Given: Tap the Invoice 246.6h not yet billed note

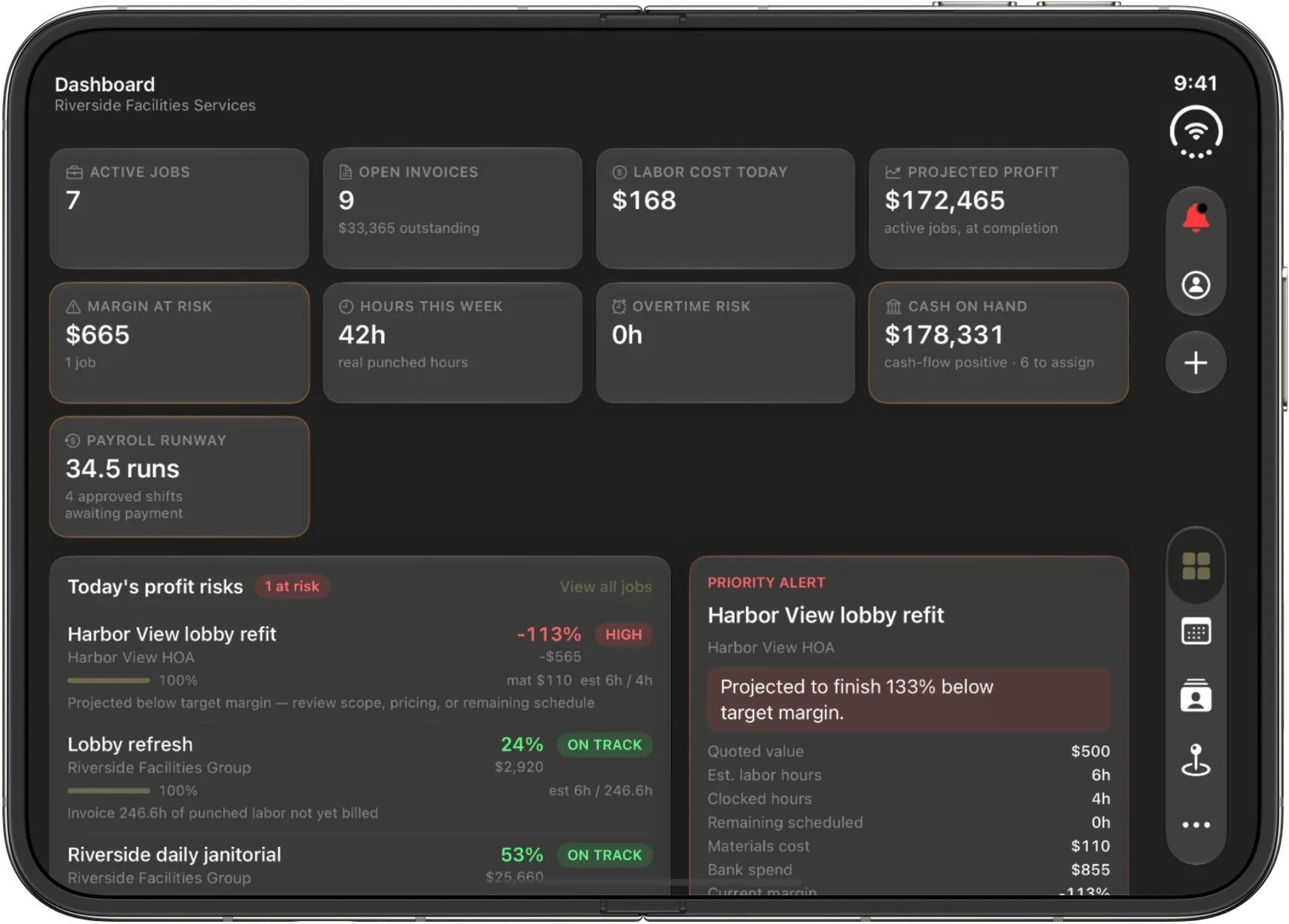Looking at the screenshot, I should tap(223, 813).
